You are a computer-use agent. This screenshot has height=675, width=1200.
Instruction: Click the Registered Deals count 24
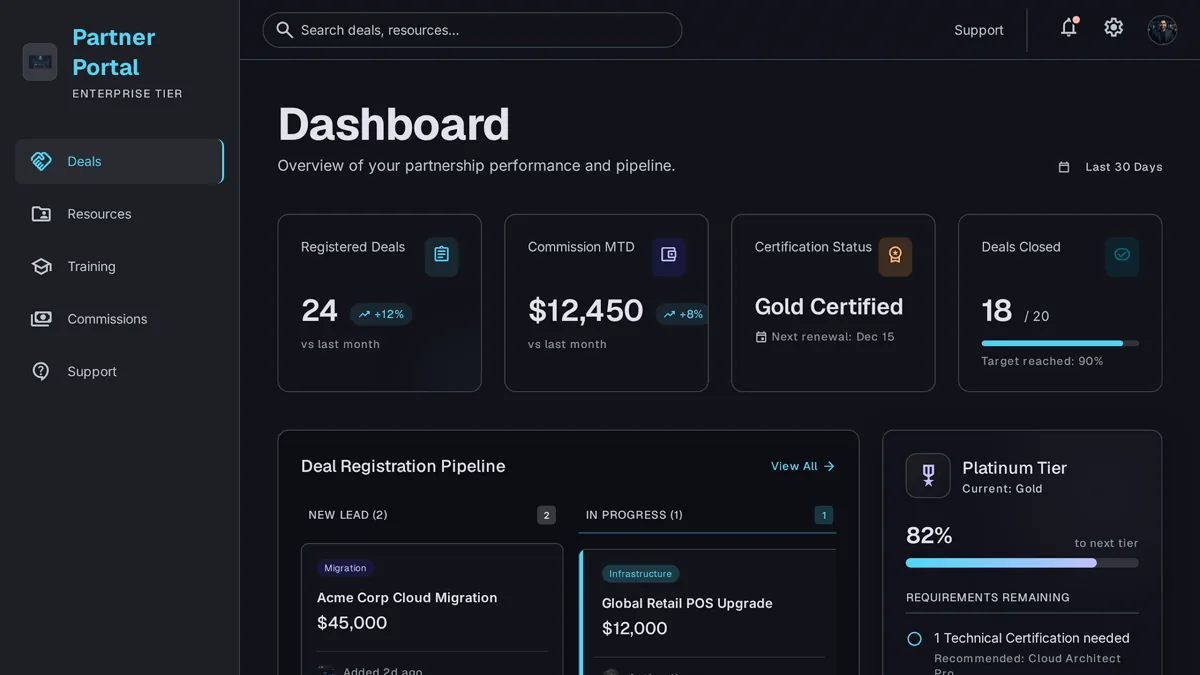coord(319,311)
